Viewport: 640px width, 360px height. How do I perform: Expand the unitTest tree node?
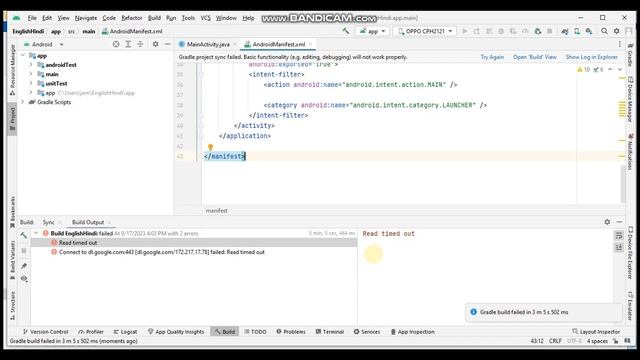(x=31, y=83)
